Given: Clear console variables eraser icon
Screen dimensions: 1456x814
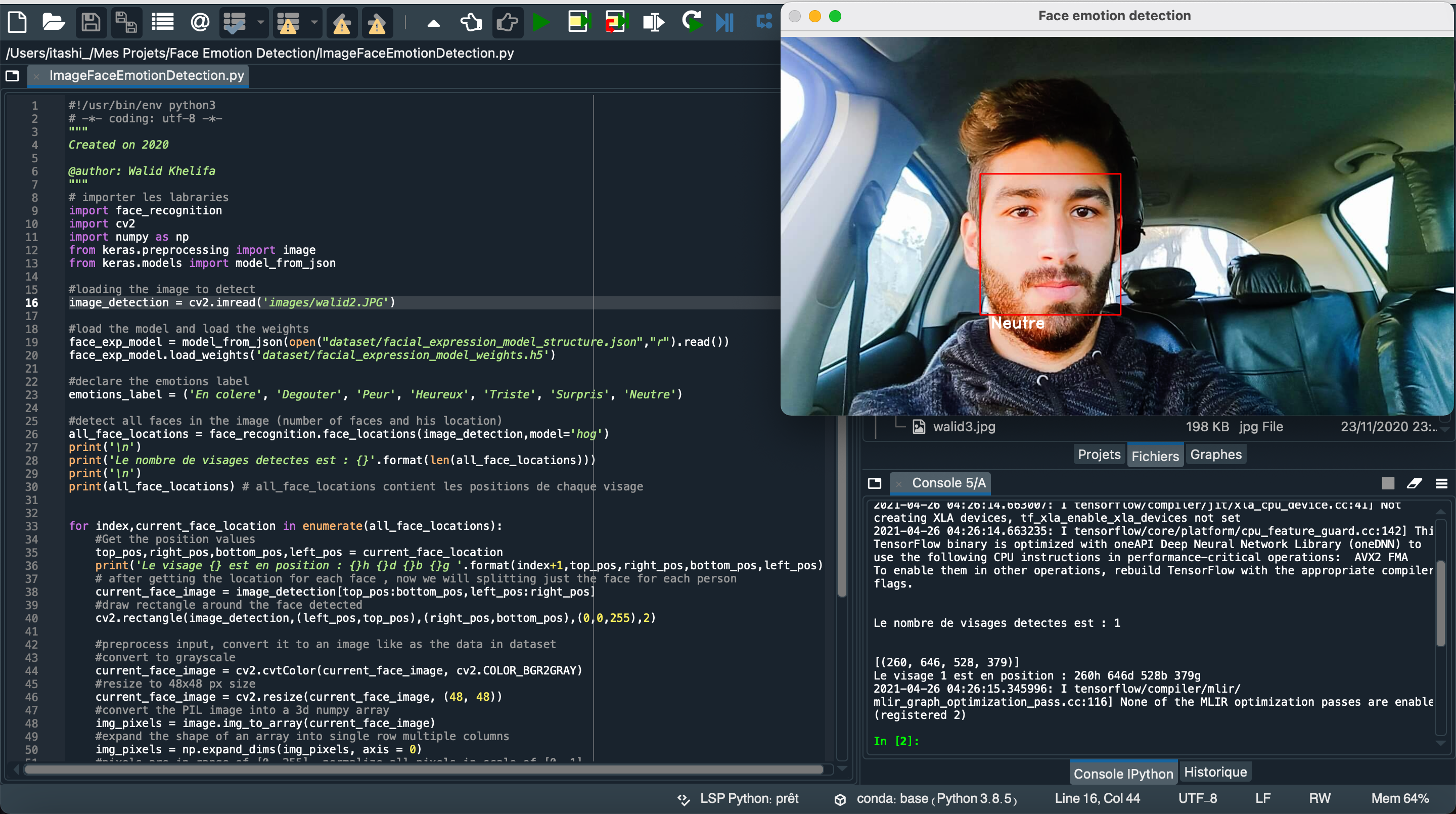Looking at the screenshot, I should pyautogui.click(x=1414, y=483).
